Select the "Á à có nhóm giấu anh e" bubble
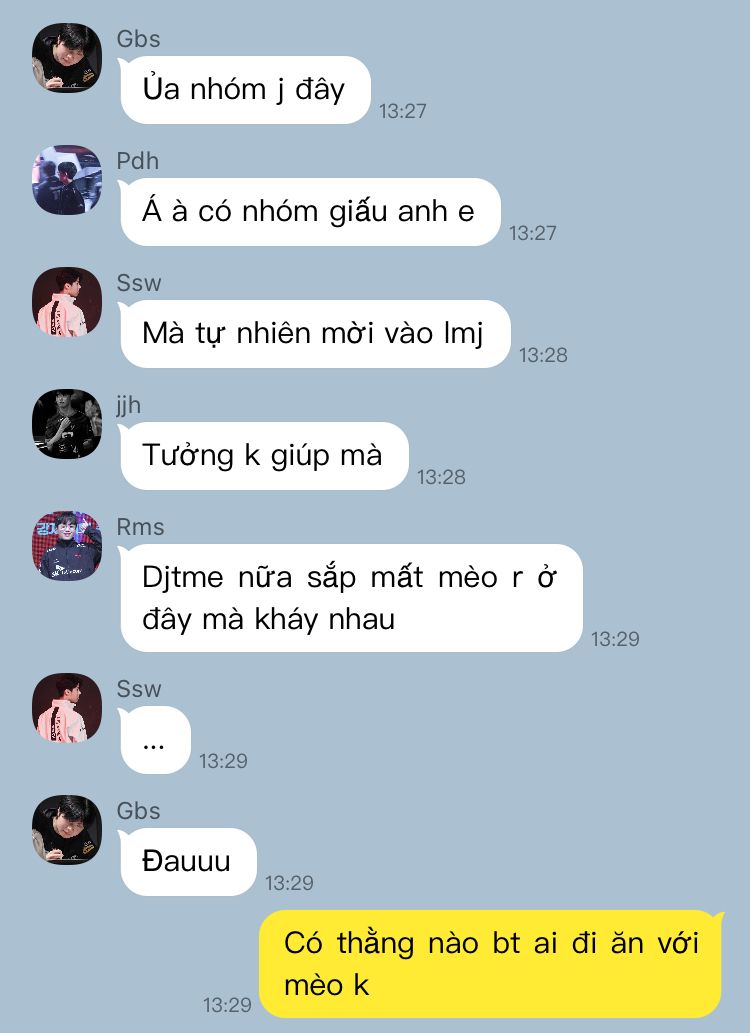The height and width of the screenshot is (1033, 750). pos(309,211)
